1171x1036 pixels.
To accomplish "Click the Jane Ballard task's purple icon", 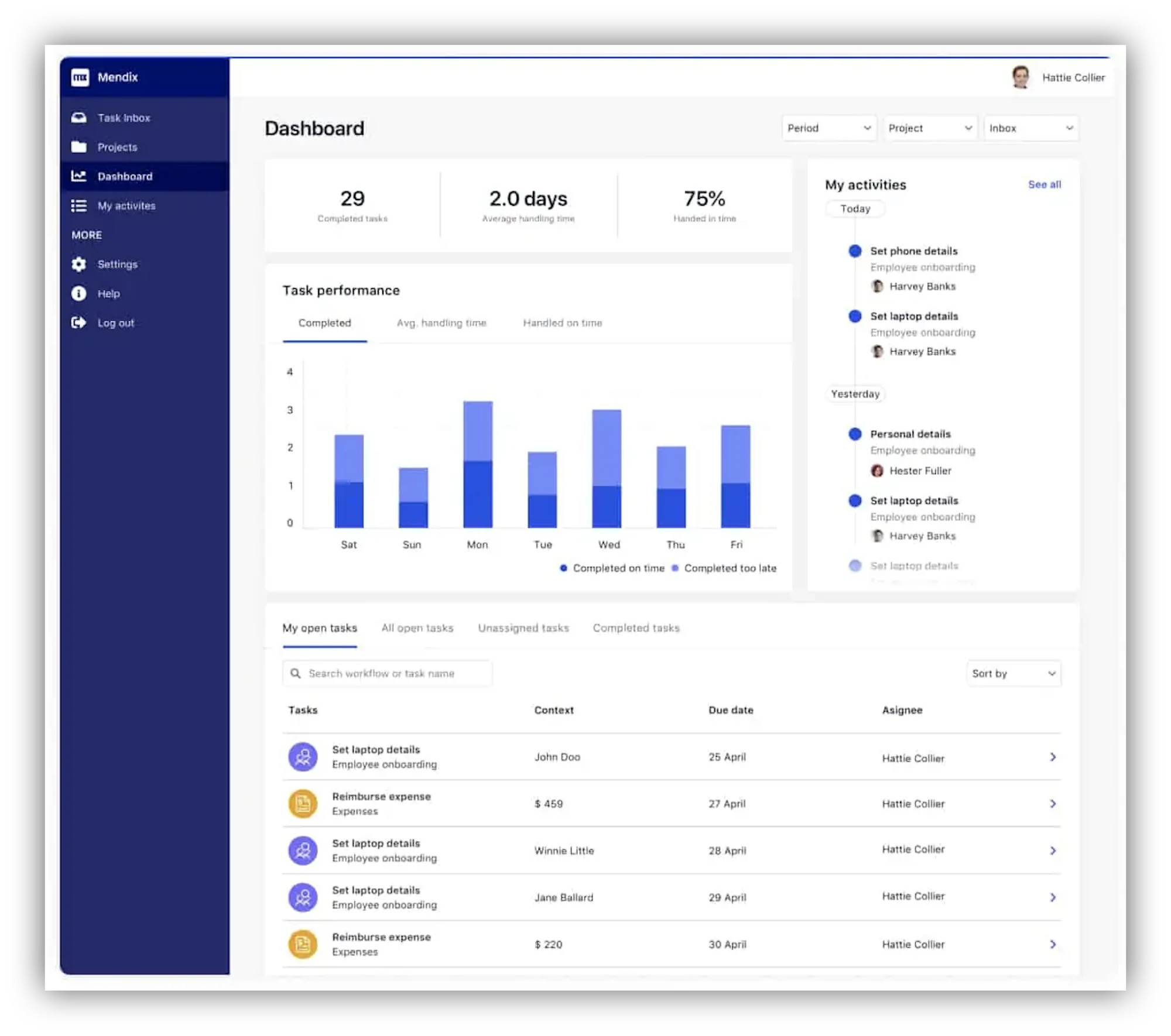I will [x=303, y=897].
